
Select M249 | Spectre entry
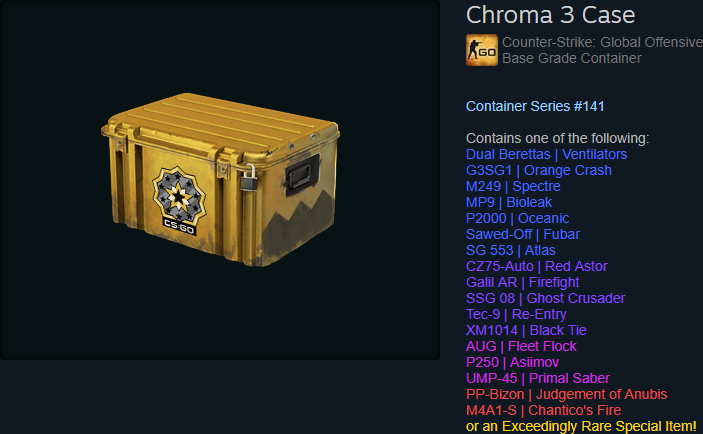(x=513, y=187)
